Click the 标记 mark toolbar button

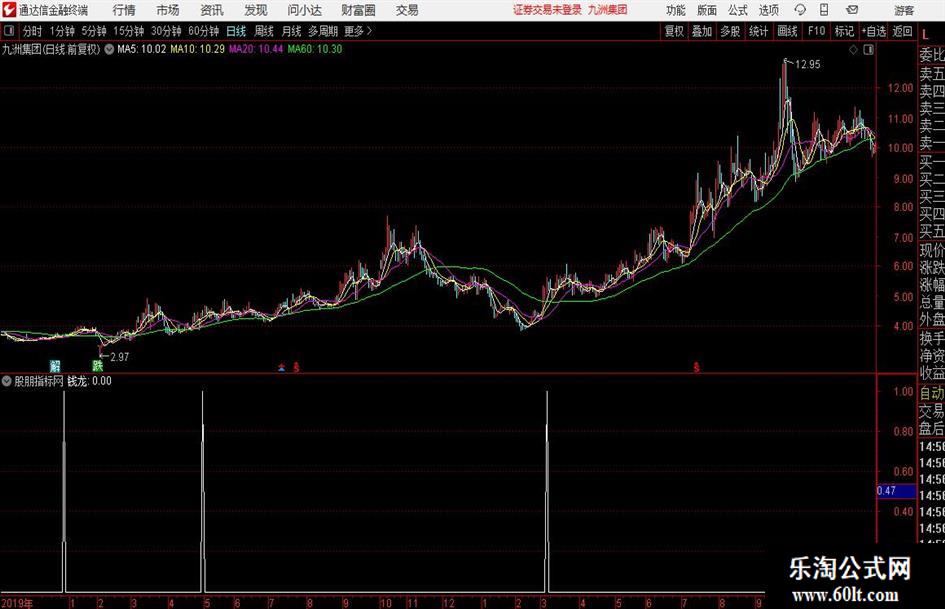[844, 31]
